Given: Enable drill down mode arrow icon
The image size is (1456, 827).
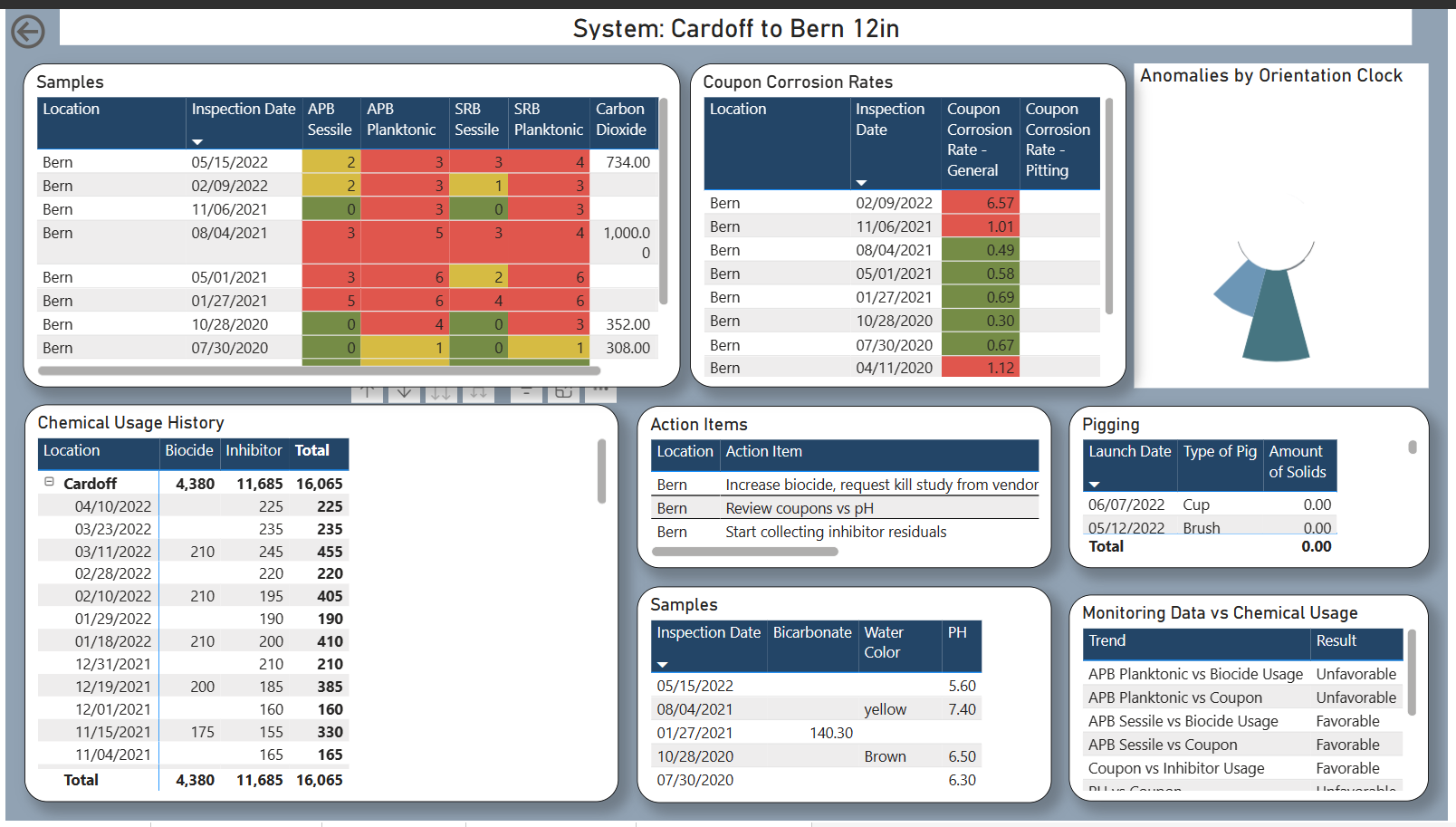Looking at the screenshot, I should [404, 392].
